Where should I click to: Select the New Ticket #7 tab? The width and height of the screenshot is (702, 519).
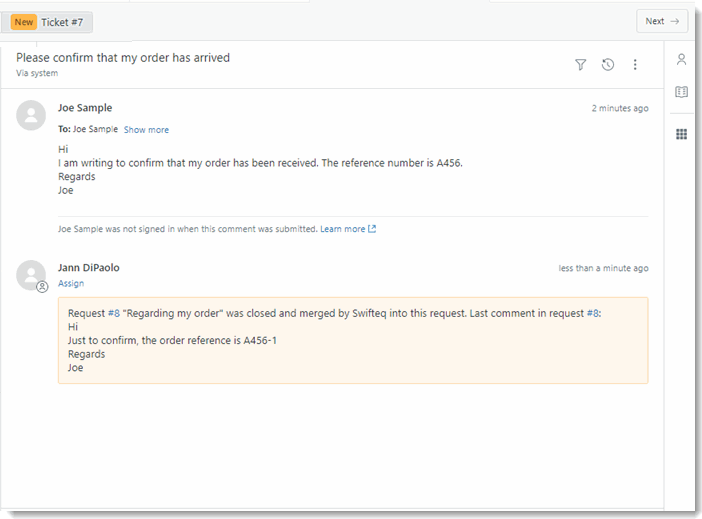(47, 22)
